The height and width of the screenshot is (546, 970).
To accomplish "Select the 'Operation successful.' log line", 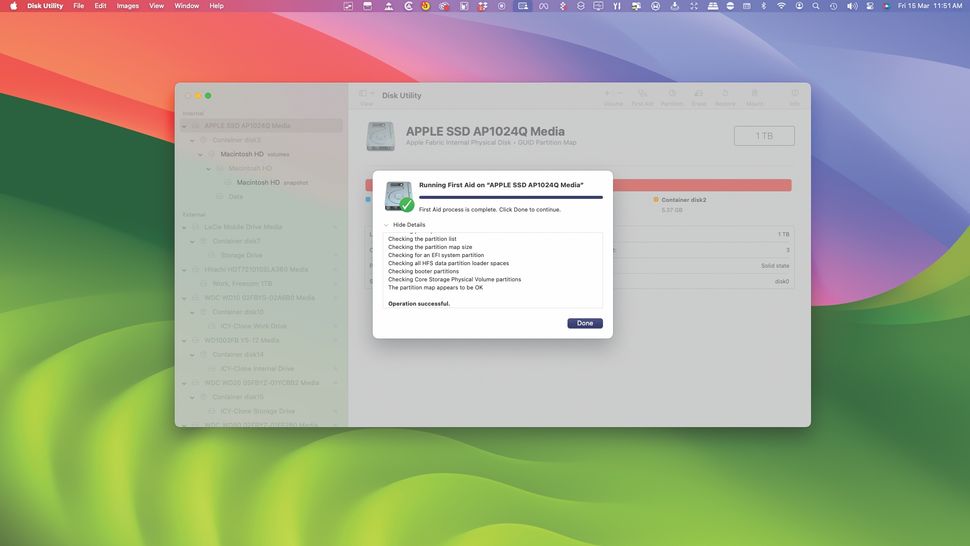I will tap(419, 304).
